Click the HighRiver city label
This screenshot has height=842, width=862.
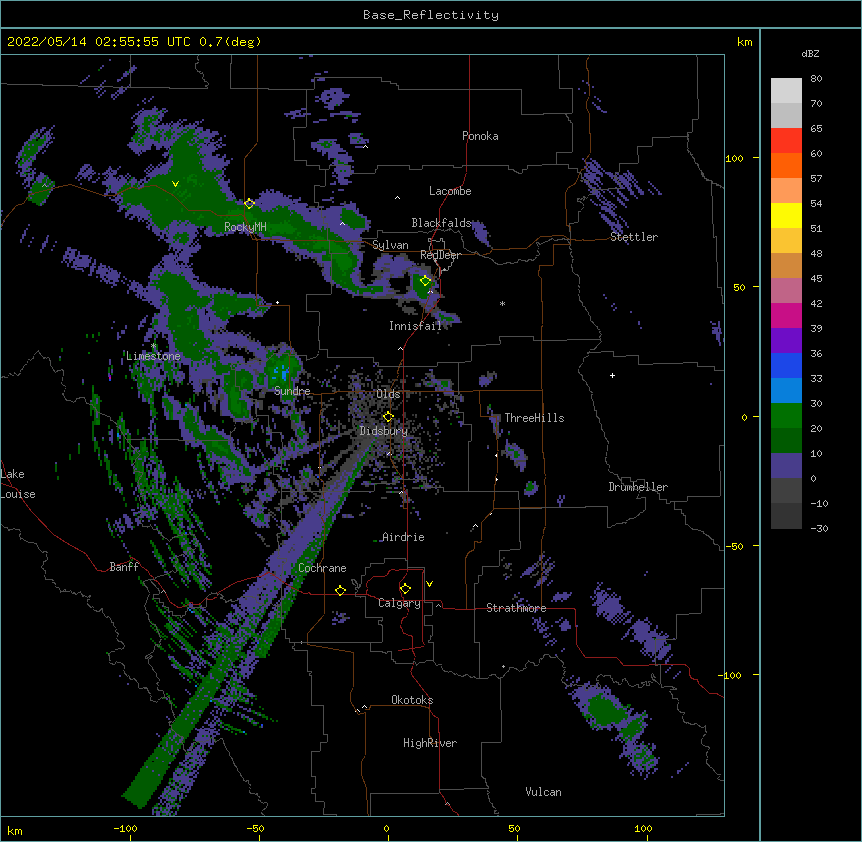pos(430,743)
